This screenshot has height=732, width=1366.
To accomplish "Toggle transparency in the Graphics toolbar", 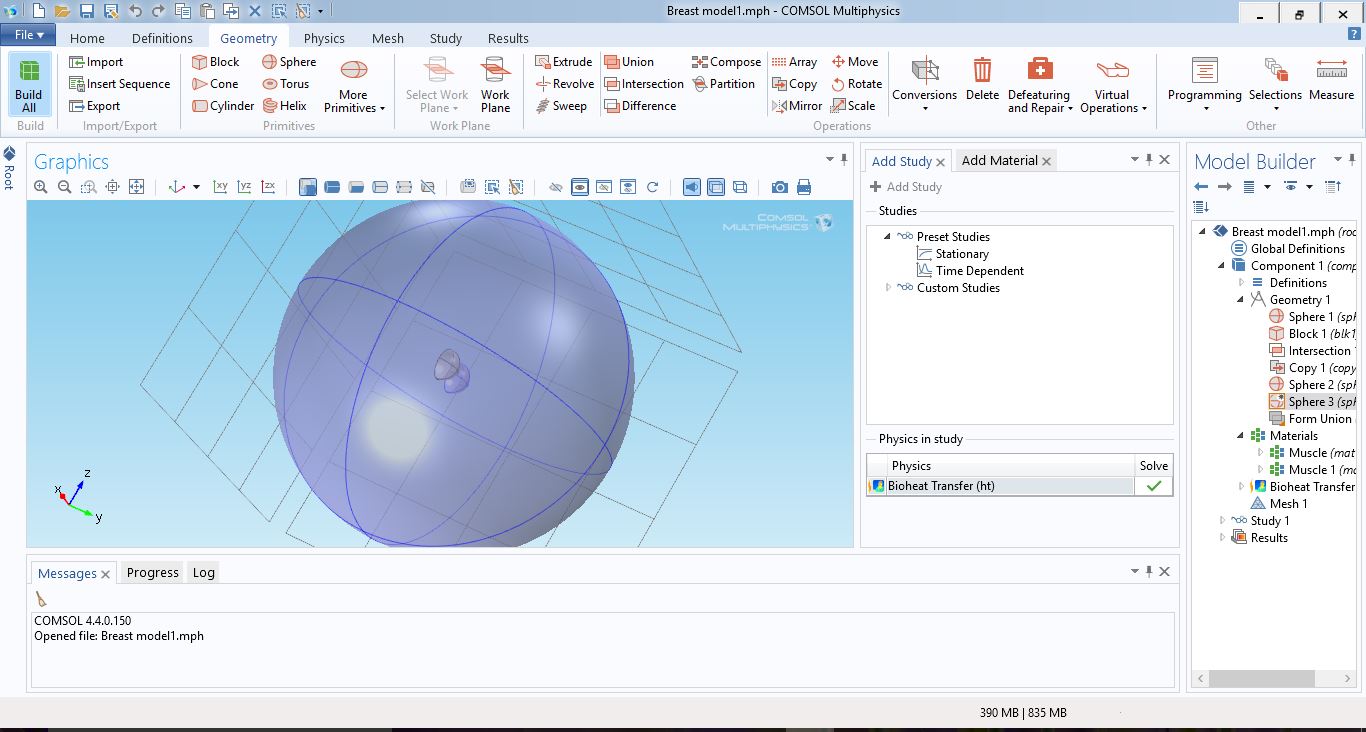I will click(x=716, y=187).
